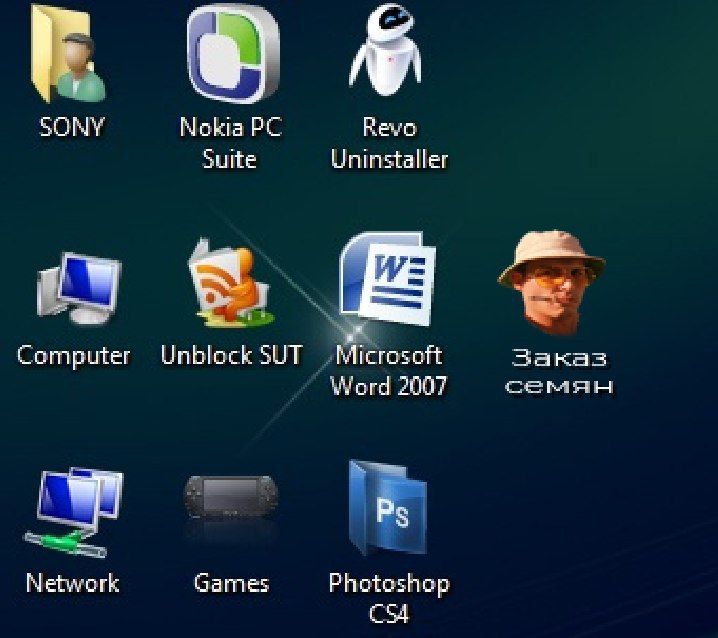This screenshot has width=718, height=638.
Task: Click the "Games" label text
Action: click(231, 583)
